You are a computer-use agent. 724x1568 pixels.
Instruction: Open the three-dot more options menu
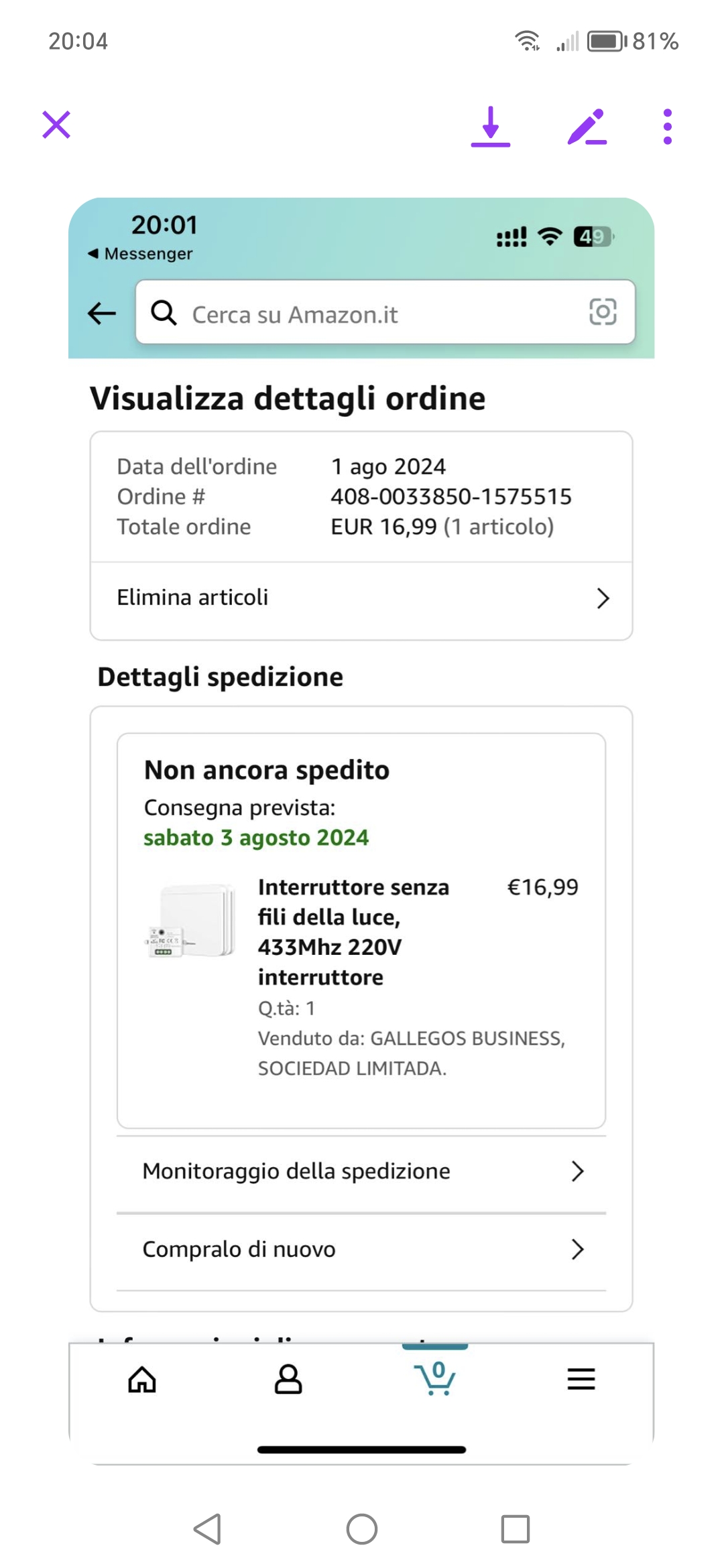[667, 127]
